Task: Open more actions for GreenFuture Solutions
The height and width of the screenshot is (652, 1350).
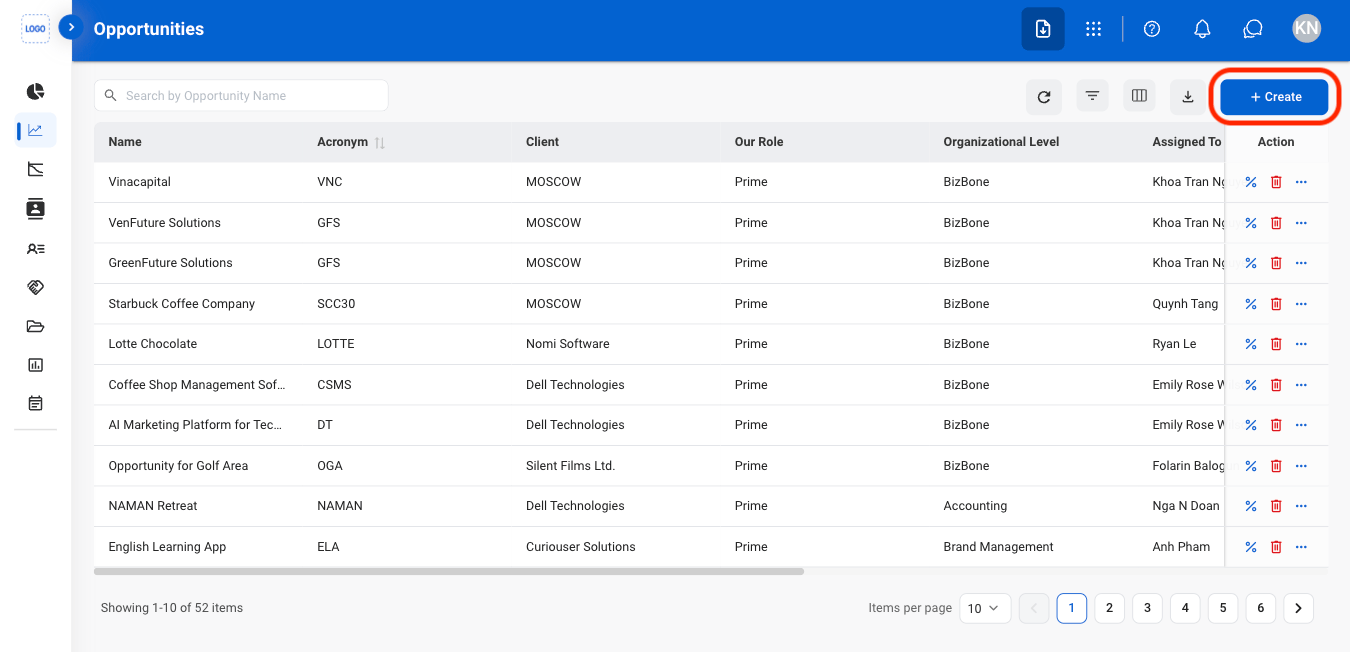Action: [x=1301, y=263]
